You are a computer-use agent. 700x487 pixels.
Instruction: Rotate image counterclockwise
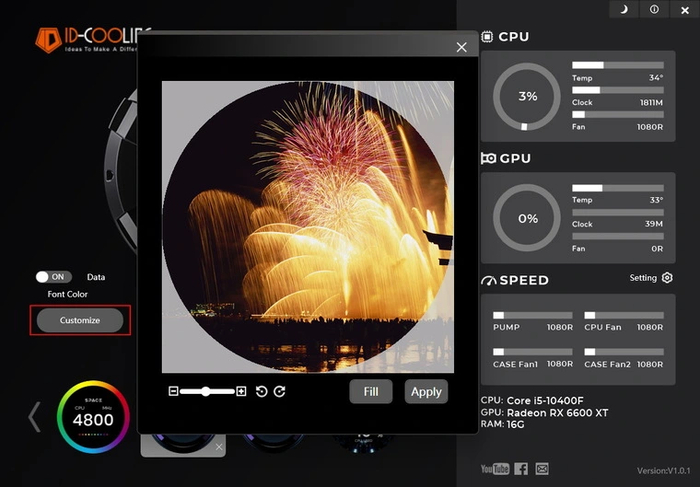click(x=262, y=391)
